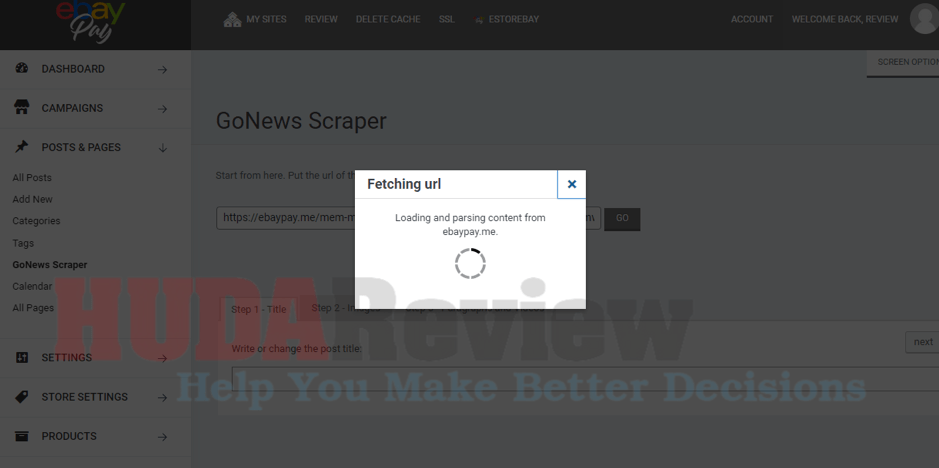Switch to Step 2 - Images tab

click(346, 308)
